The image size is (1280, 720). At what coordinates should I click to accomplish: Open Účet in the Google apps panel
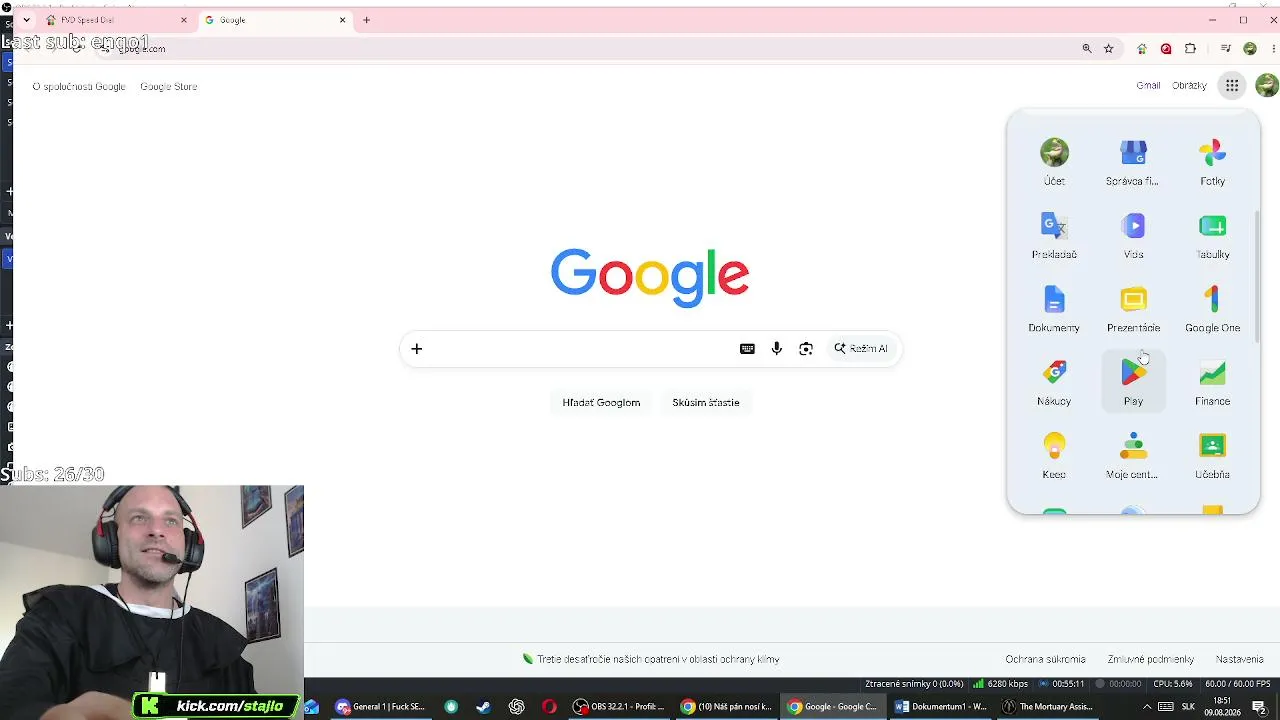coord(1054,162)
